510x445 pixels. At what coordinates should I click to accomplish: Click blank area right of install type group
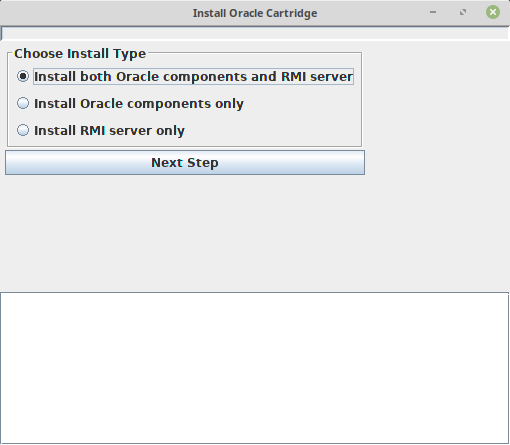pos(436,100)
